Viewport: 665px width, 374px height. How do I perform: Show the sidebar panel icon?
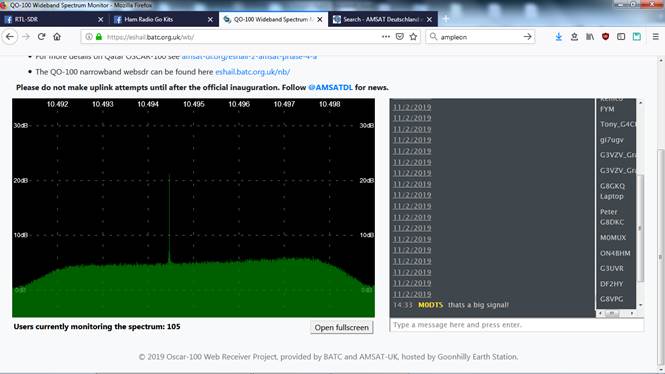click(x=621, y=37)
